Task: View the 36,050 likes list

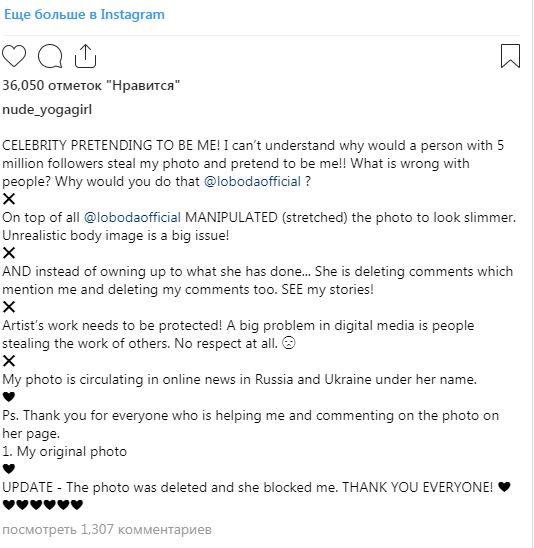Action: coord(91,85)
